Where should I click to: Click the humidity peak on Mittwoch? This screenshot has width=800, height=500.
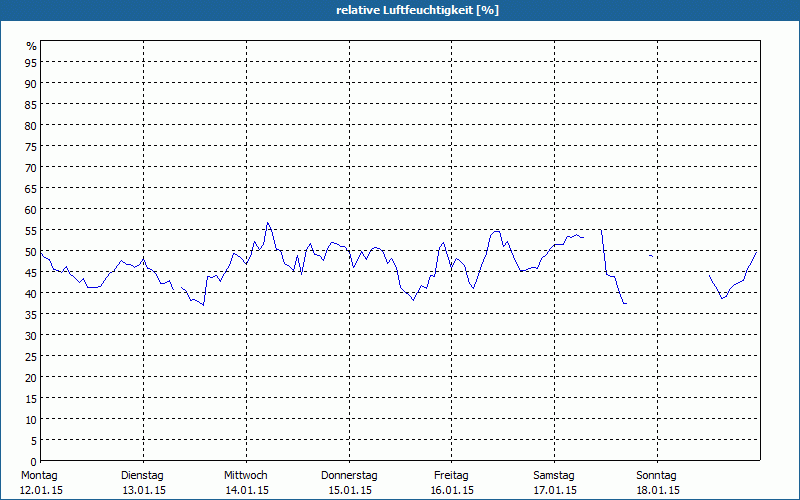point(267,222)
